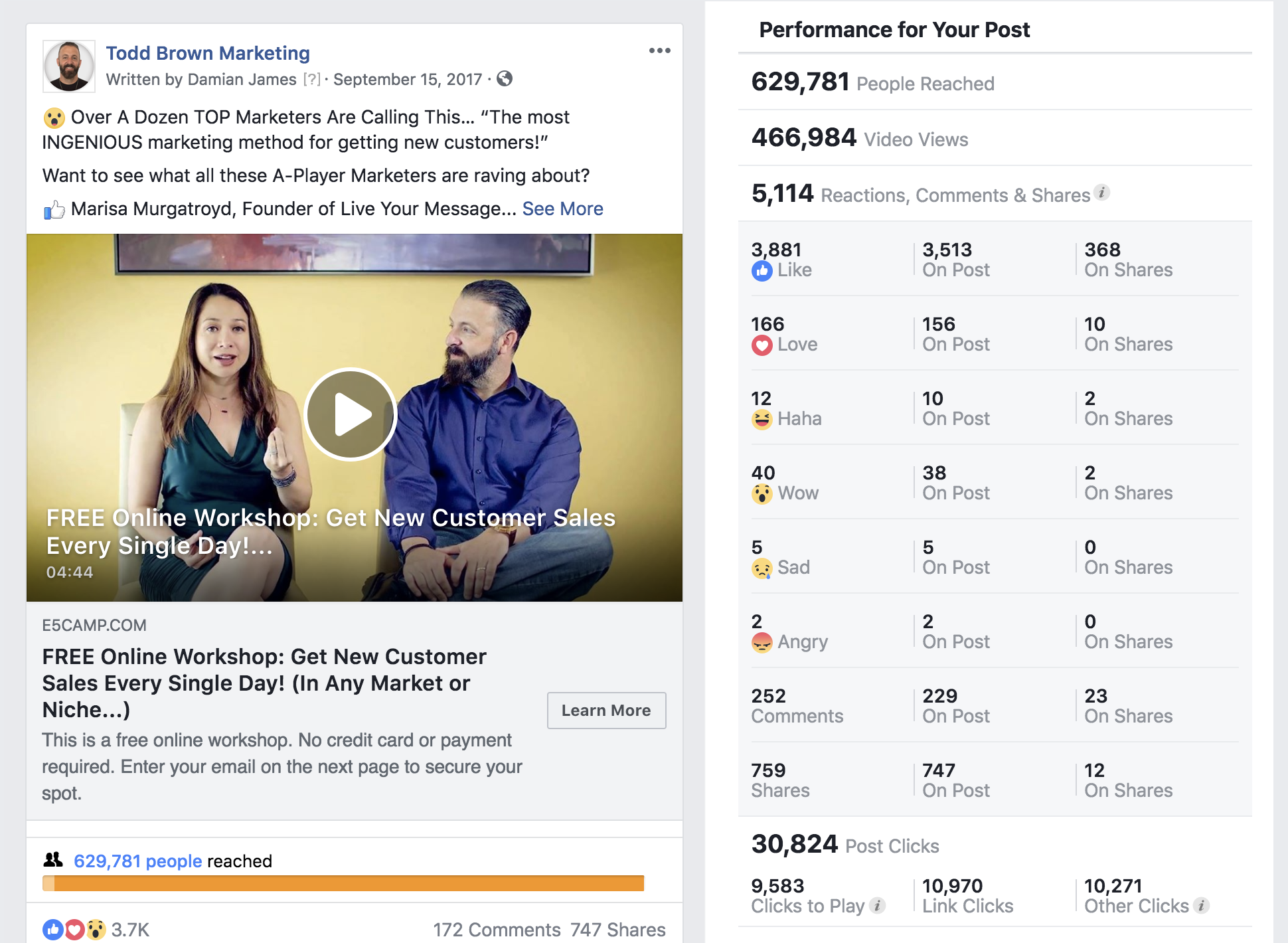Select the 10,970 Link Clicks value
Image resolution: width=1288 pixels, height=943 pixels.
coord(952,886)
